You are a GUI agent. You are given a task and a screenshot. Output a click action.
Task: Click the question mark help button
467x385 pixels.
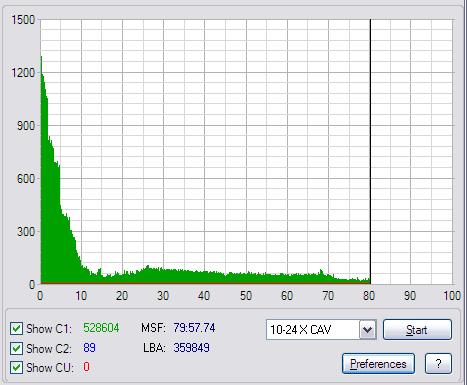[x=438, y=364]
